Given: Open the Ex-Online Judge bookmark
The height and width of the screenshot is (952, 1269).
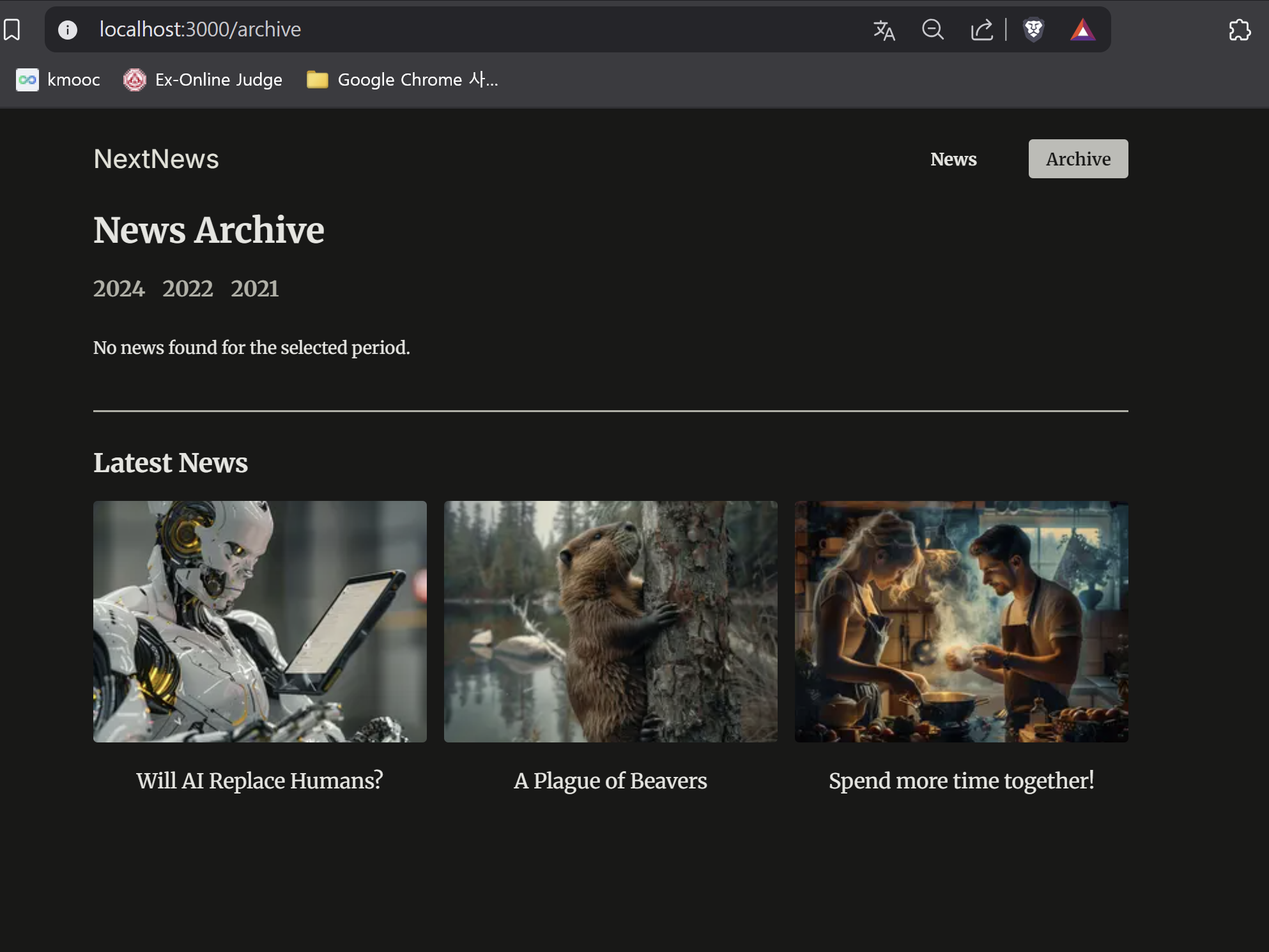Looking at the screenshot, I should point(203,80).
